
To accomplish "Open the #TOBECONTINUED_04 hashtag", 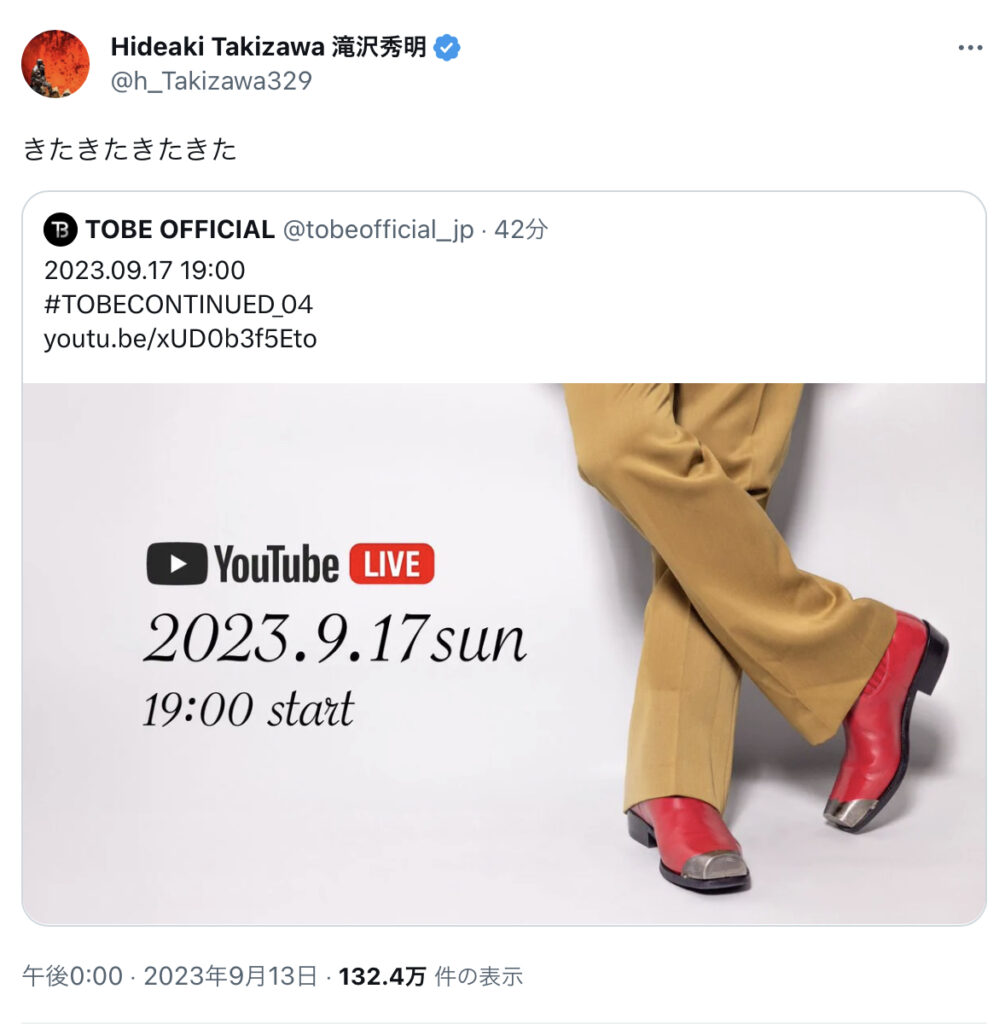I will coord(178,304).
